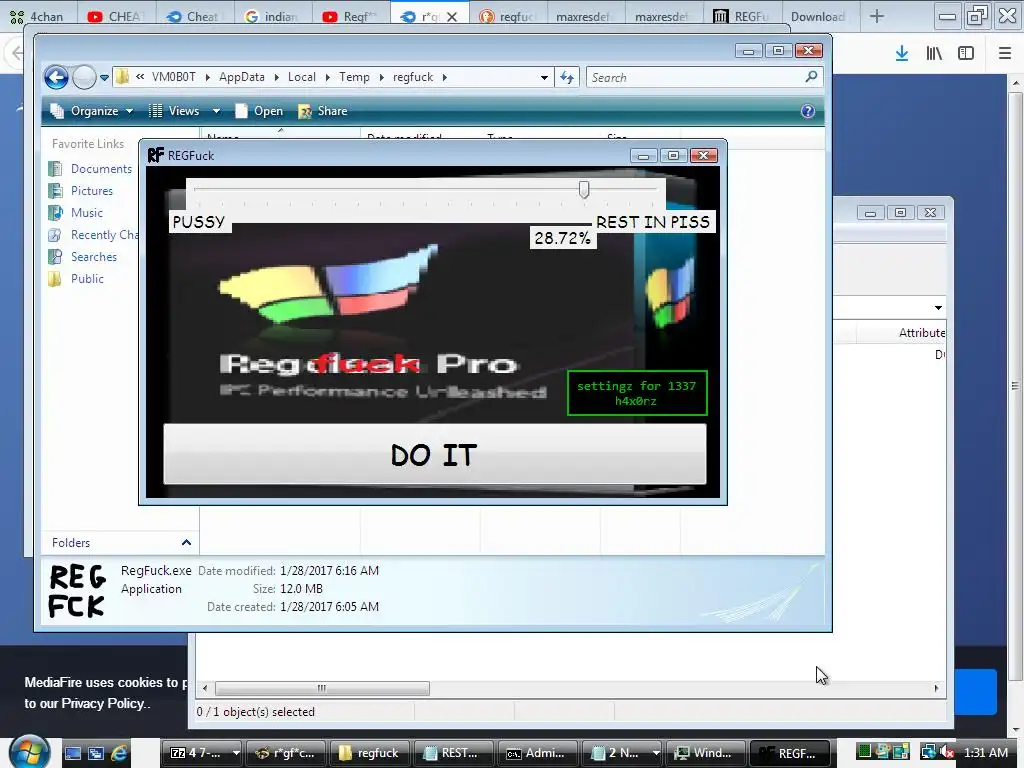Screen dimensions: 1024x768
Task: Open the 2 N... grouped taskbar button
Action: pos(622,753)
